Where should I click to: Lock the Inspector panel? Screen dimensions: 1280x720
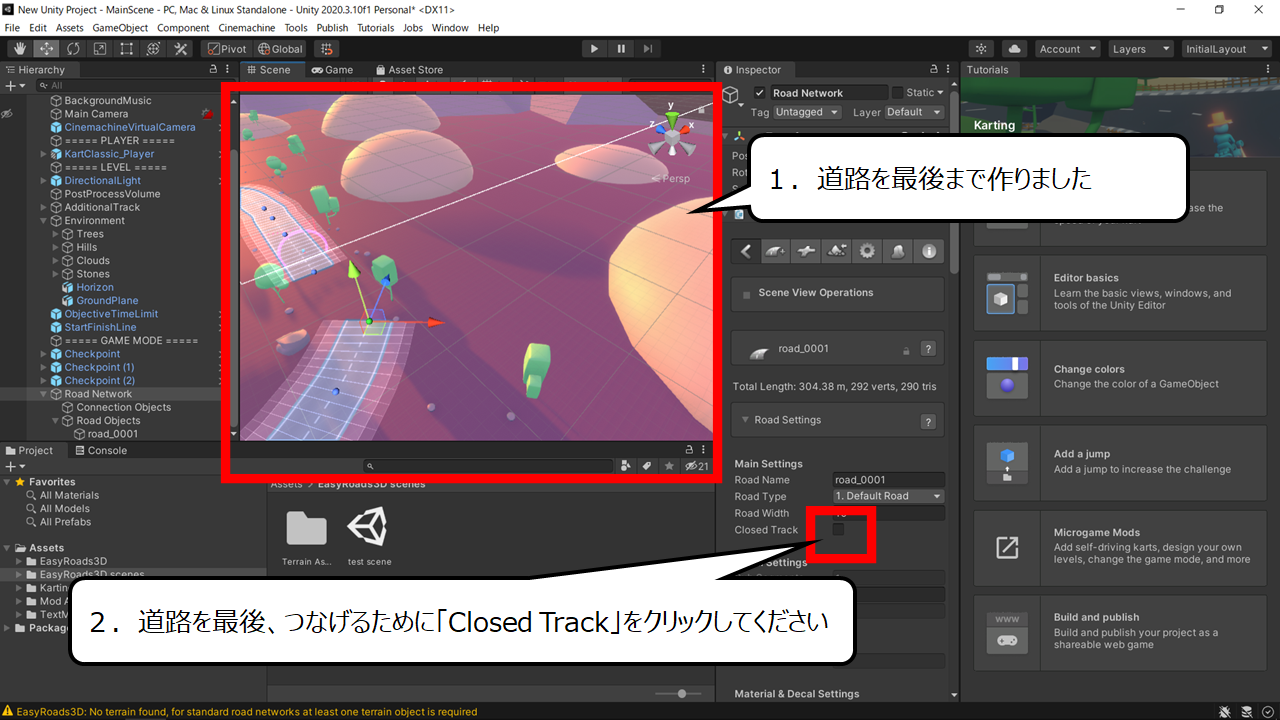pos(934,70)
